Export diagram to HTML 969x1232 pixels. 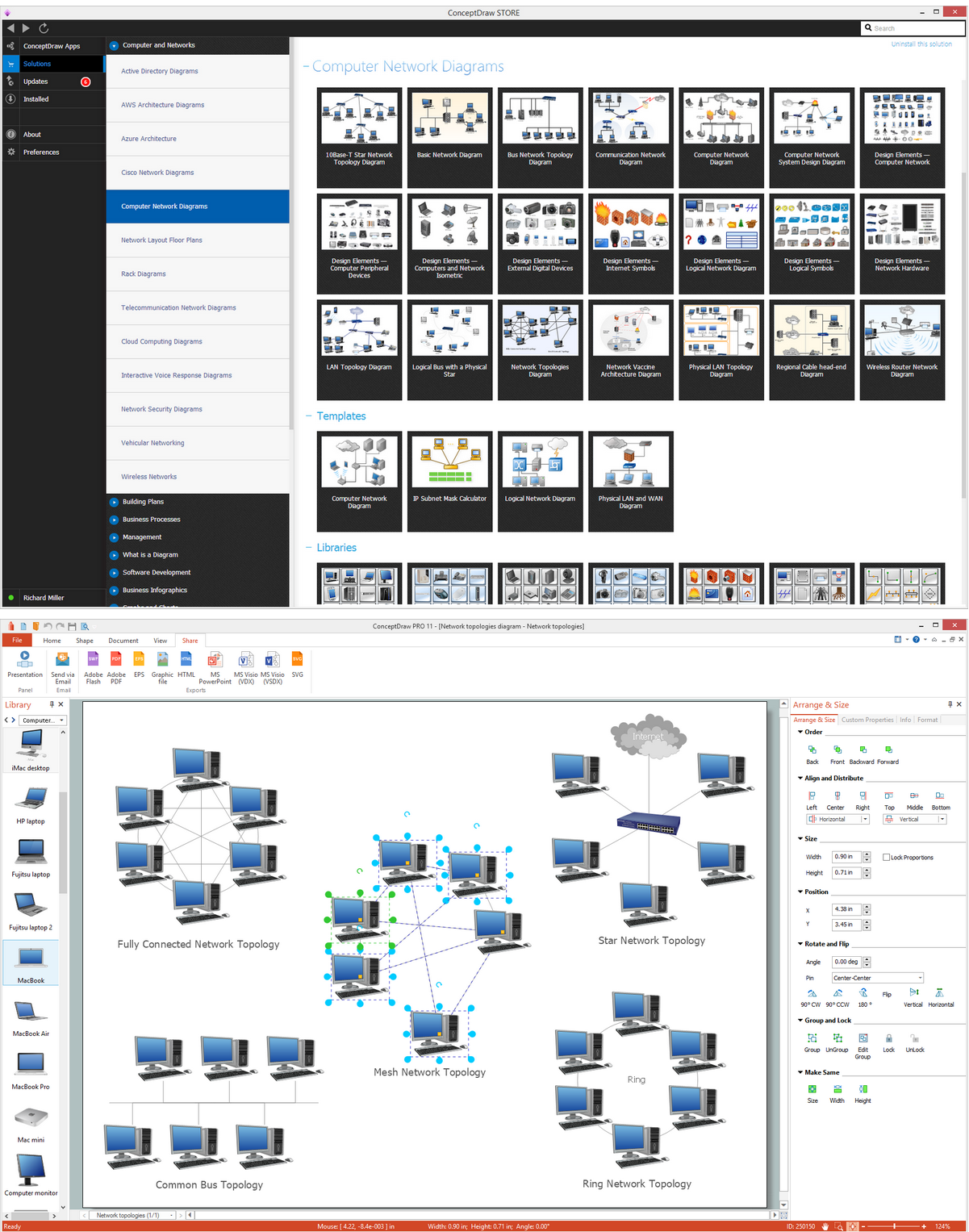click(x=186, y=664)
